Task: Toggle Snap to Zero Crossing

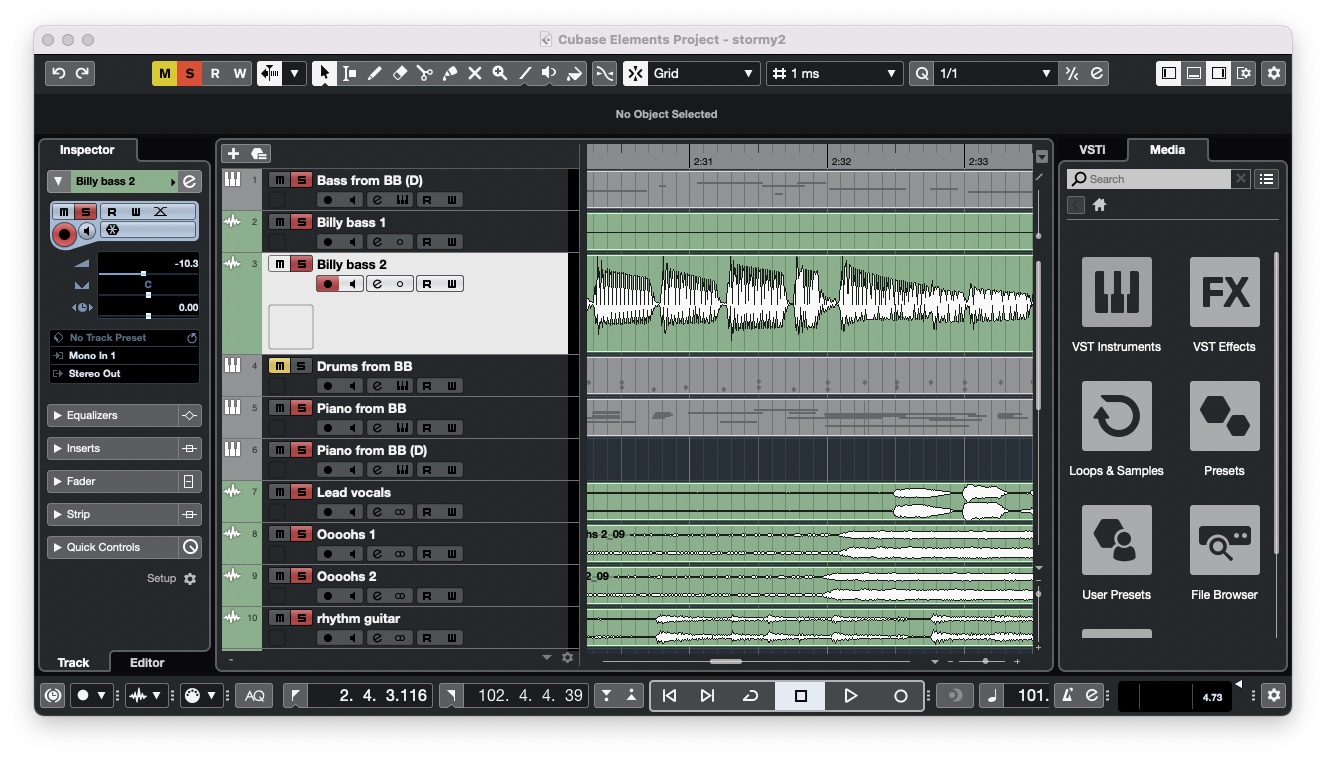Action: 604,74
